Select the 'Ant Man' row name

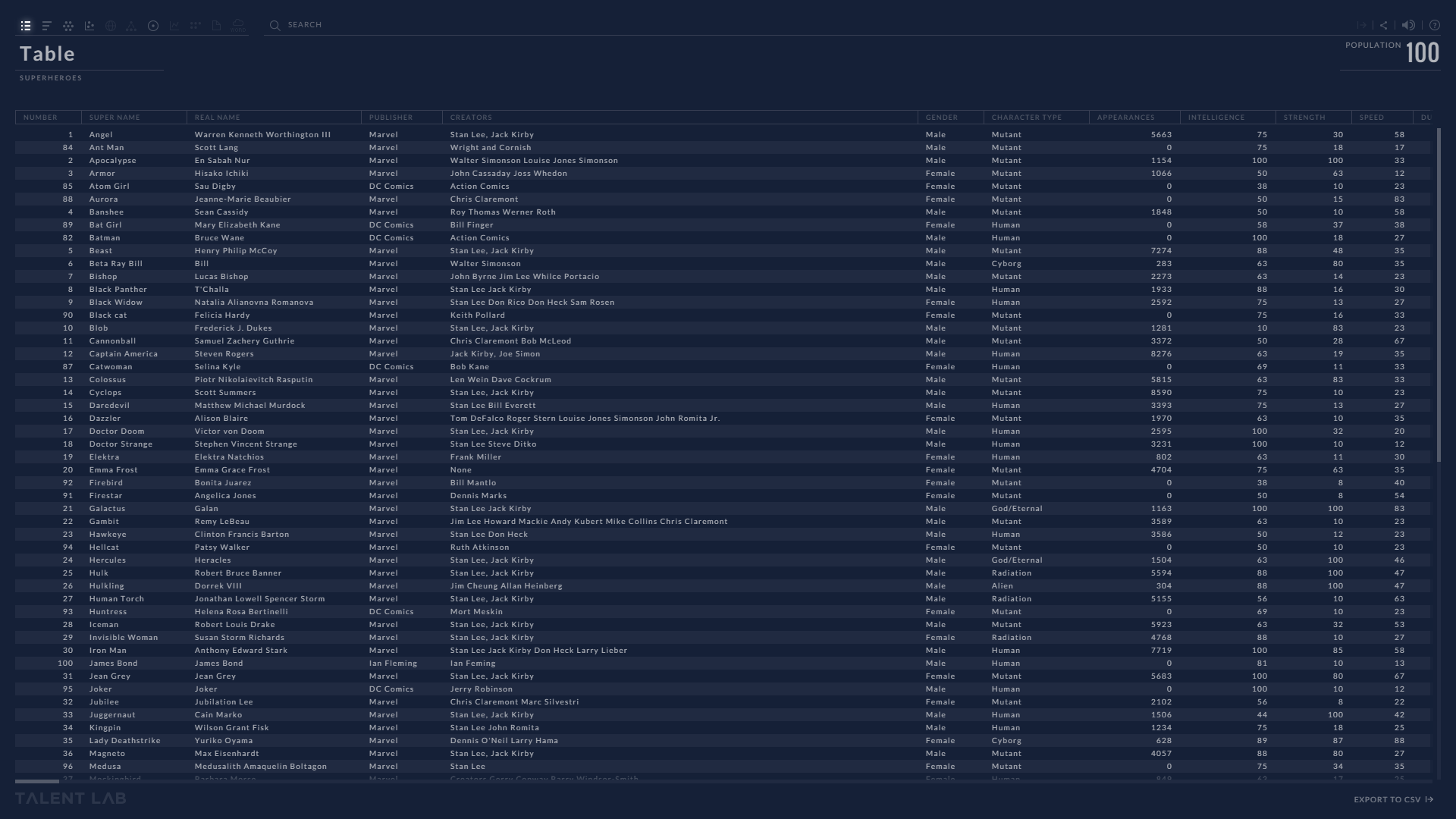click(x=106, y=148)
